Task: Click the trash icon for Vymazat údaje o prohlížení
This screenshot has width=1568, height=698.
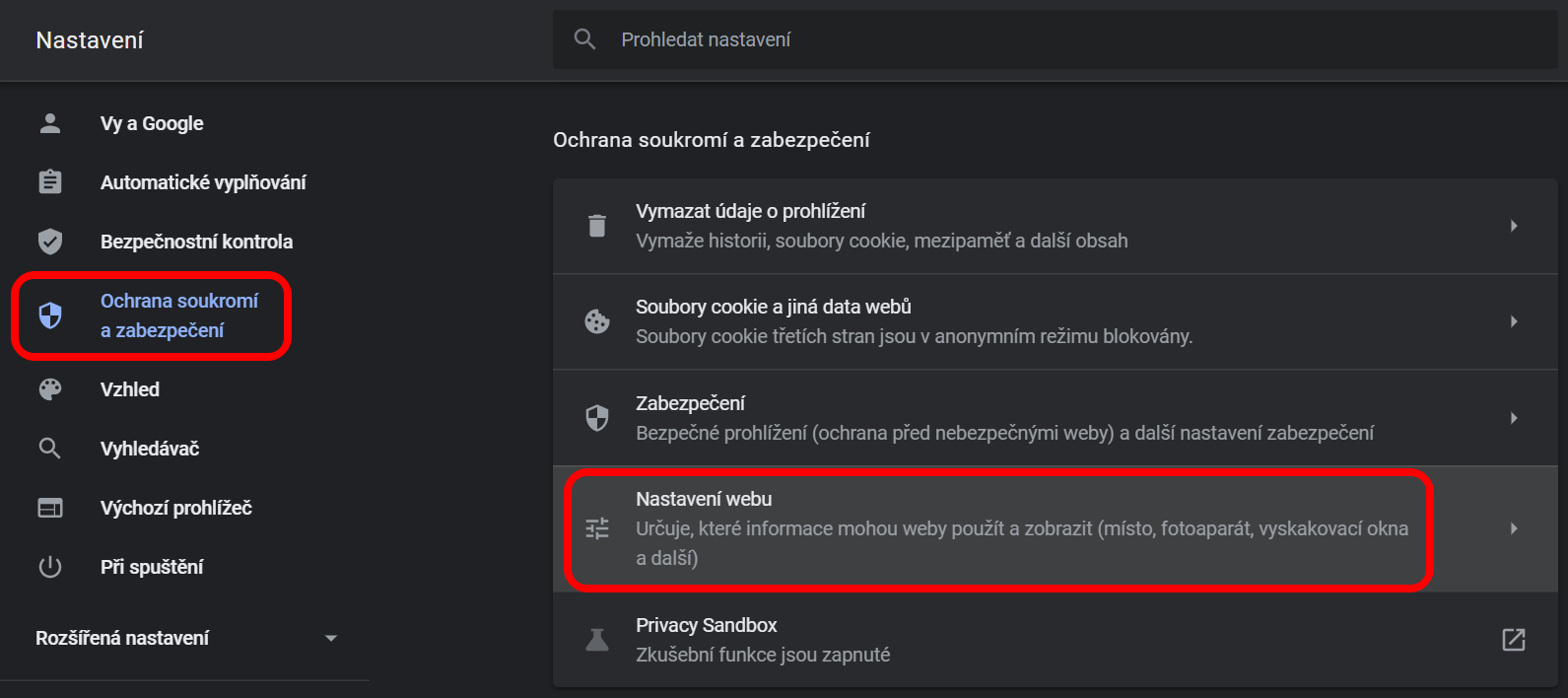Action: [597, 226]
